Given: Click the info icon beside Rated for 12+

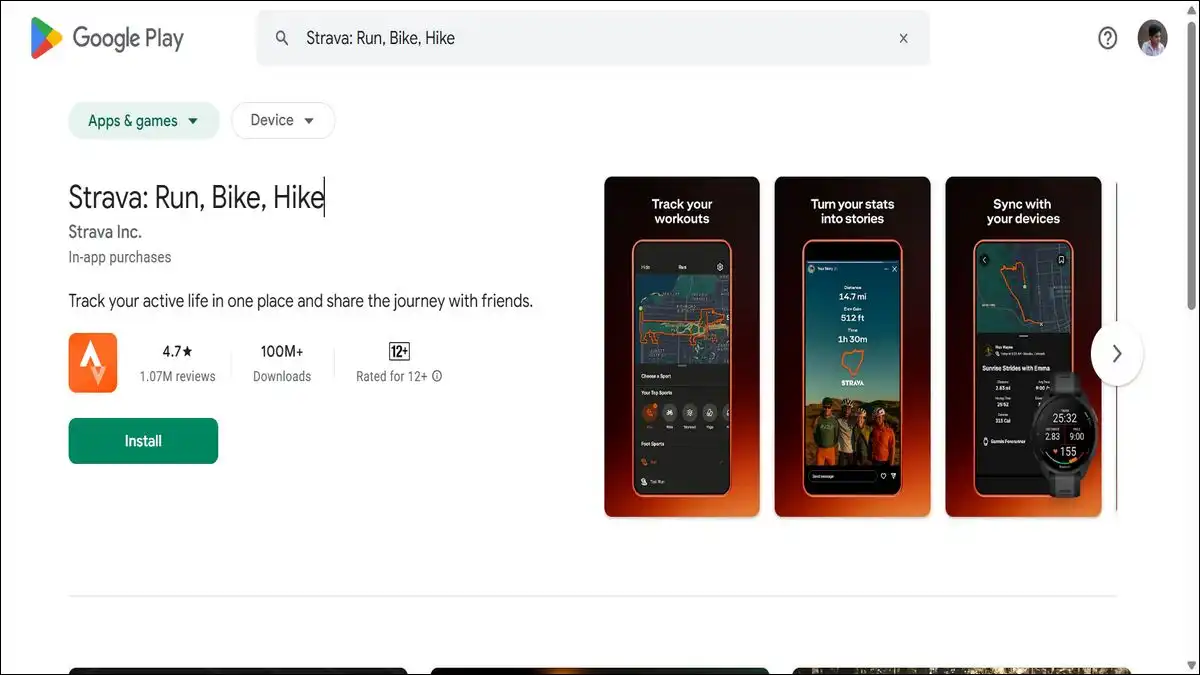Looking at the screenshot, I should coord(437,377).
